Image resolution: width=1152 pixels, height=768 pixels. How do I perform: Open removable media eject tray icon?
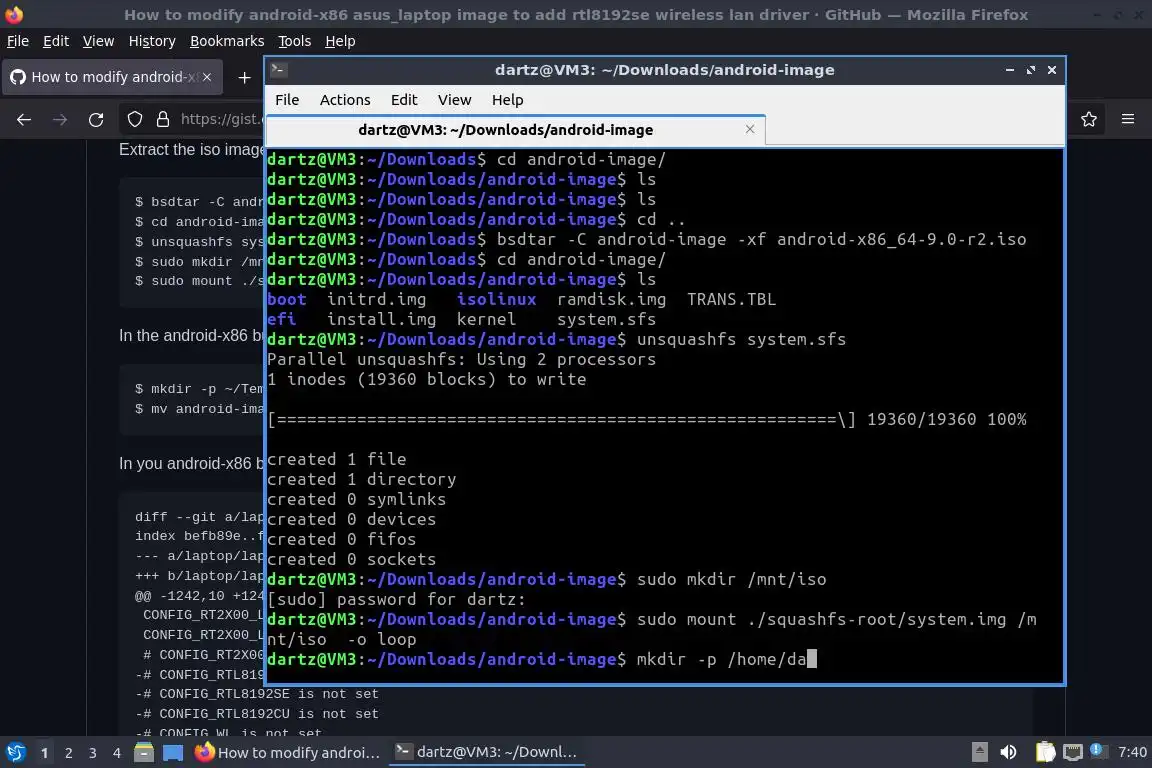tap(979, 752)
